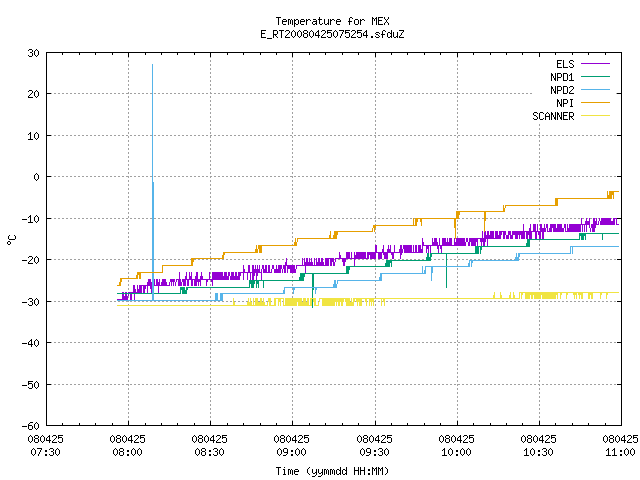The width and height of the screenshot is (640, 480).
Task: Click the blue NPD2 legend line sample
Action: (x=595, y=90)
